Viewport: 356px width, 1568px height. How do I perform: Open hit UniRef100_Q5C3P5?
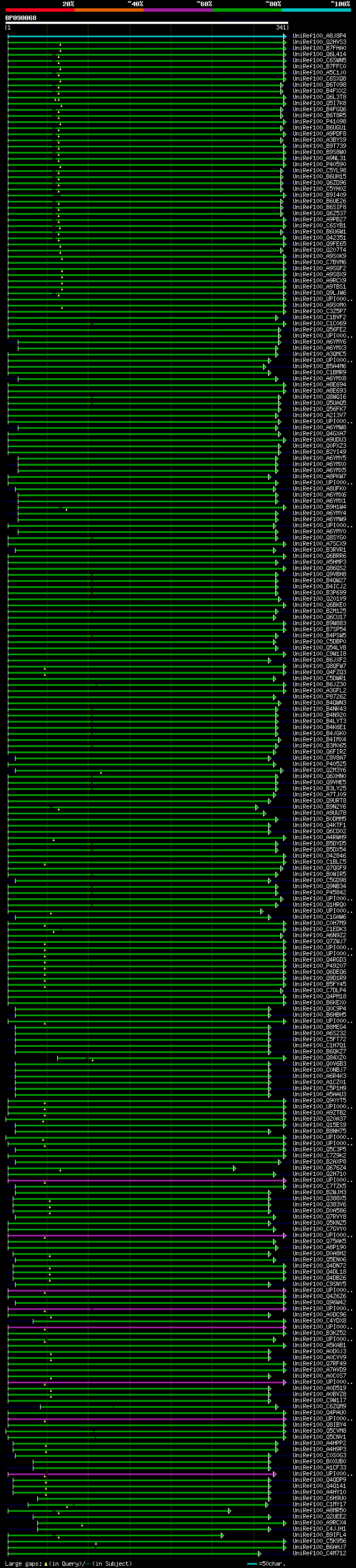[319, 1149]
